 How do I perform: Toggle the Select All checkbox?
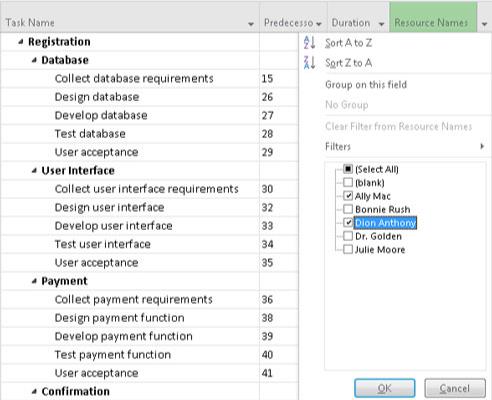[x=348, y=169]
